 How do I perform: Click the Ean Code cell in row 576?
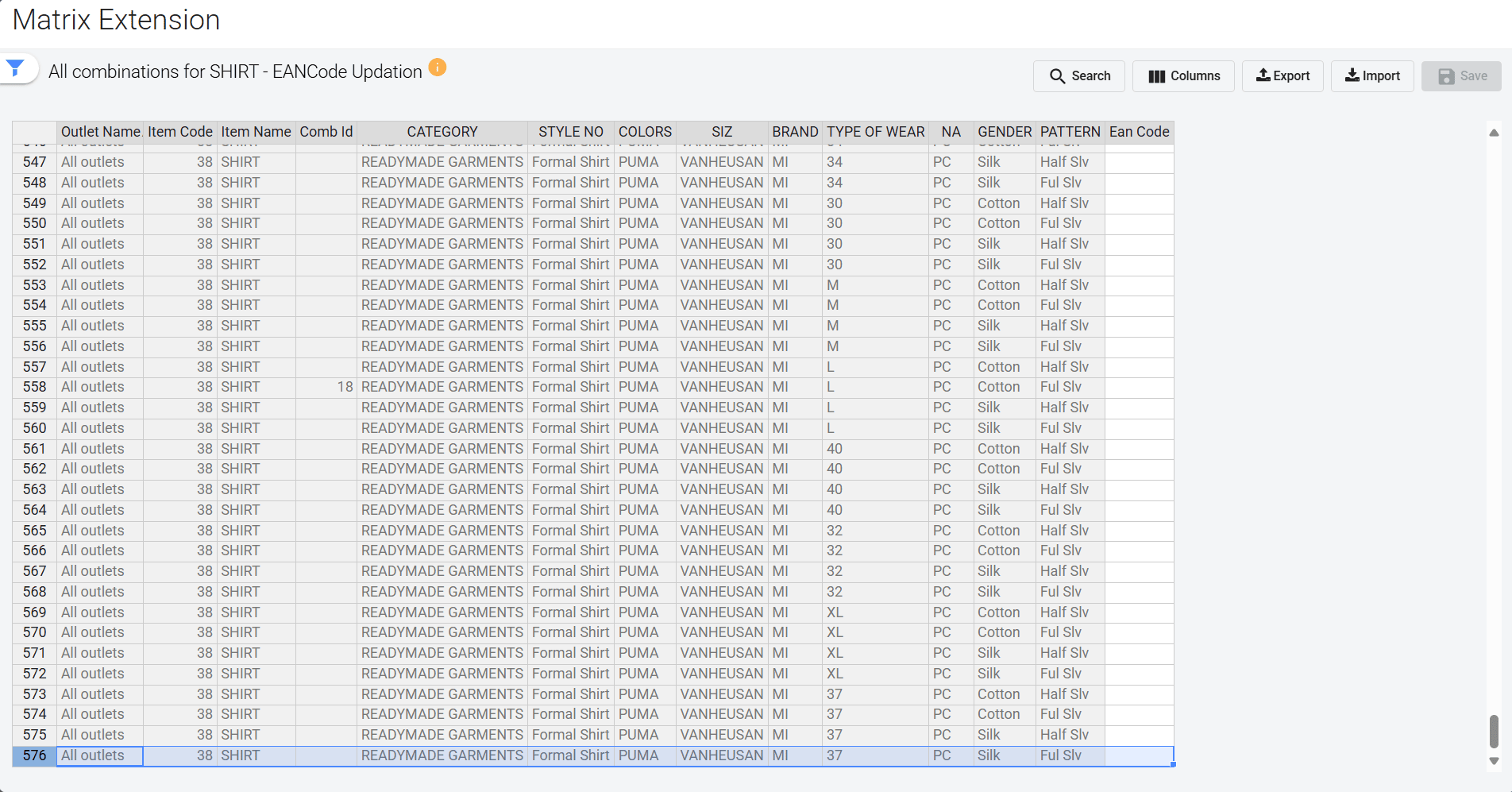1140,755
